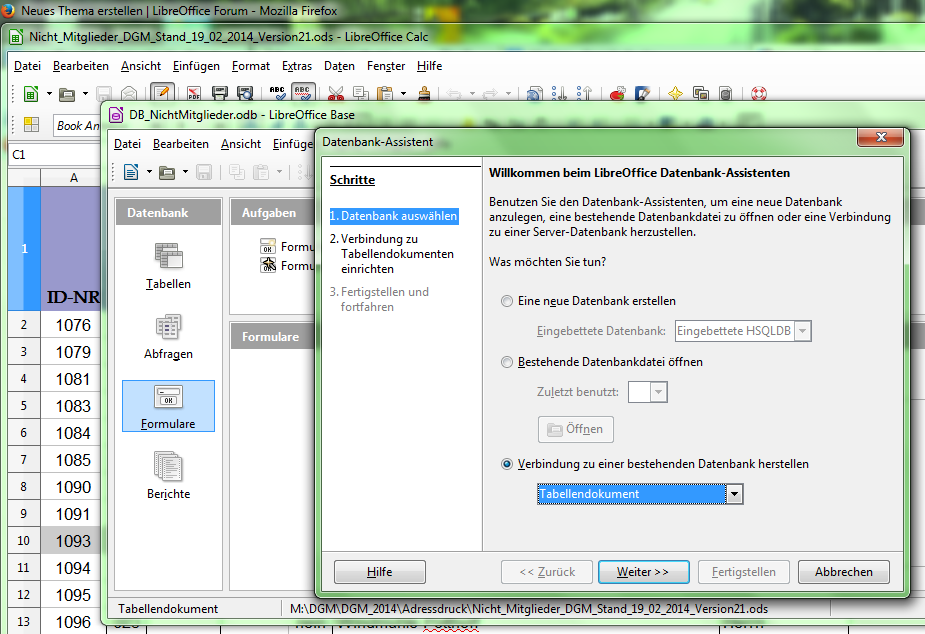Click Sort Ascending icon in Calc toolbar
The image size is (925, 634).
tap(559, 93)
